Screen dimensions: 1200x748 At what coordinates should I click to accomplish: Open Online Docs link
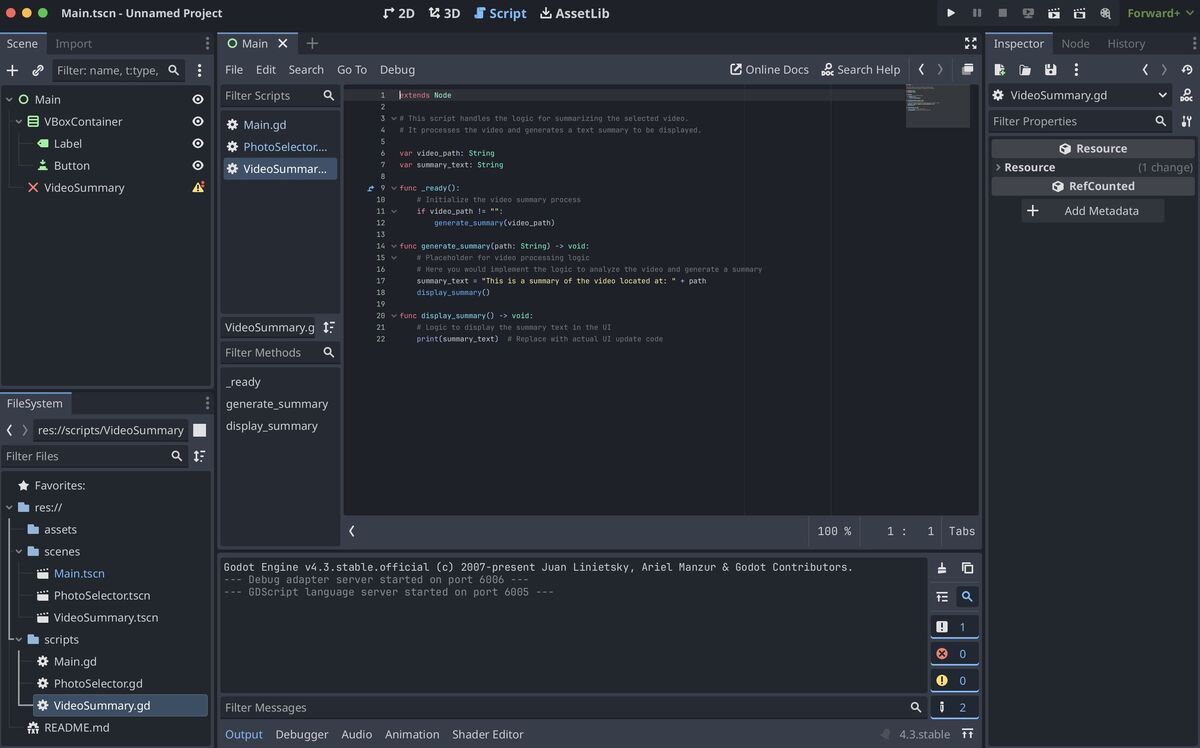point(769,69)
